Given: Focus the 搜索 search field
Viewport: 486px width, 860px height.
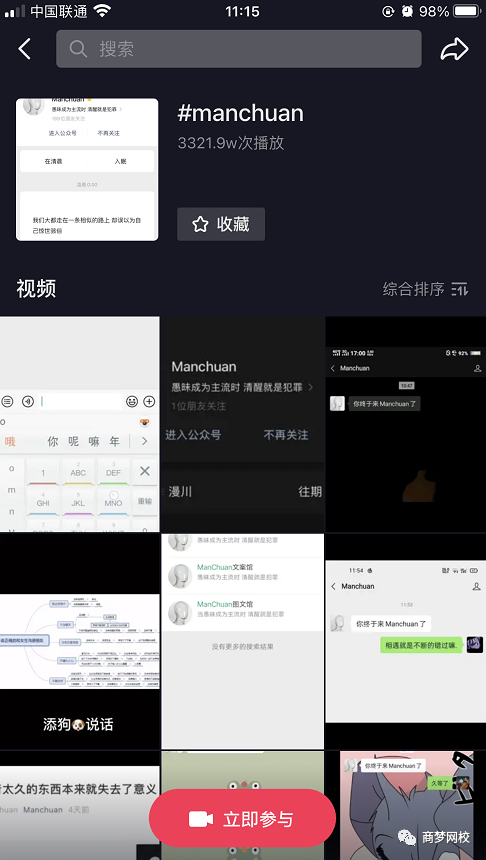Looking at the screenshot, I should (x=239, y=49).
